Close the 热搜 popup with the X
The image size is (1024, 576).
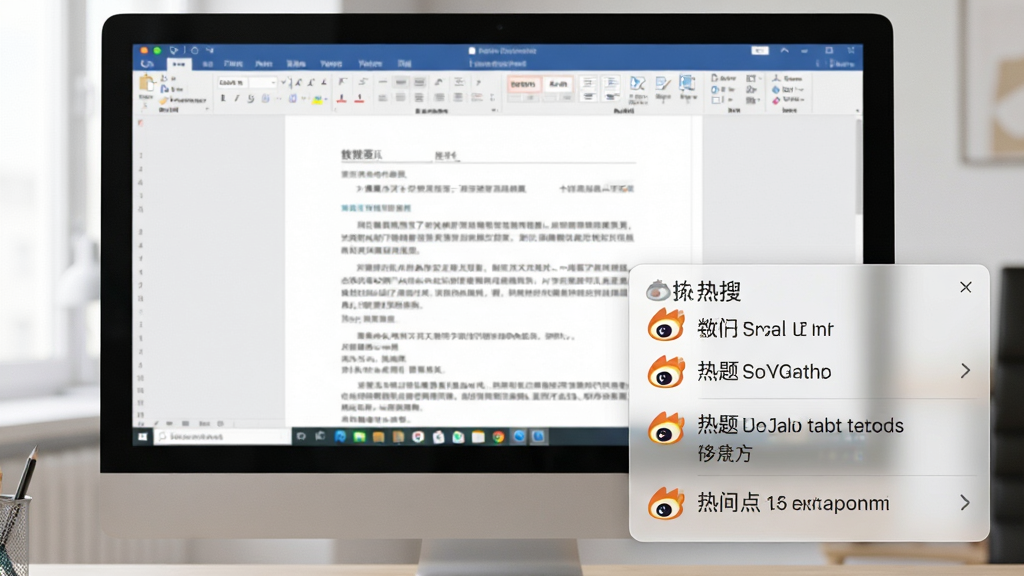pyautogui.click(x=965, y=287)
